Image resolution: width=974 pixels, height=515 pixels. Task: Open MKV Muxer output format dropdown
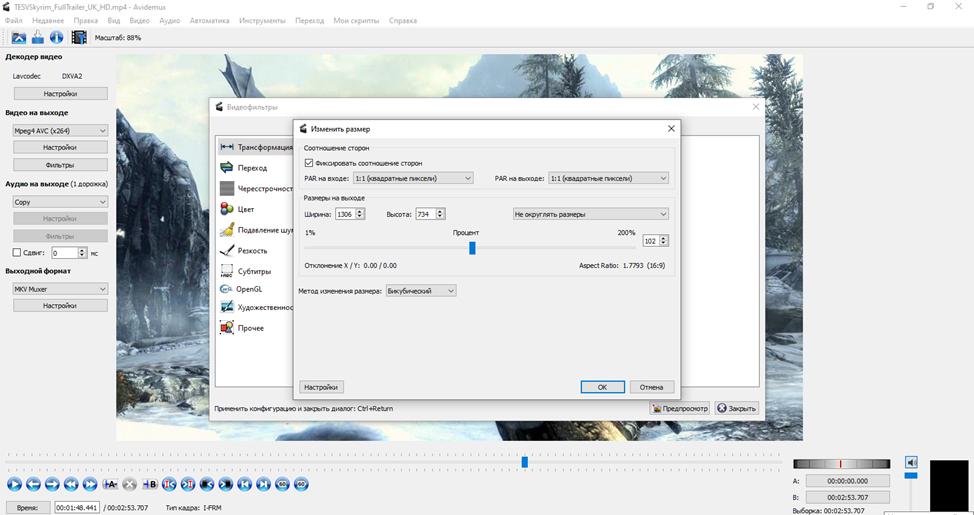click(x=60, y=289)
